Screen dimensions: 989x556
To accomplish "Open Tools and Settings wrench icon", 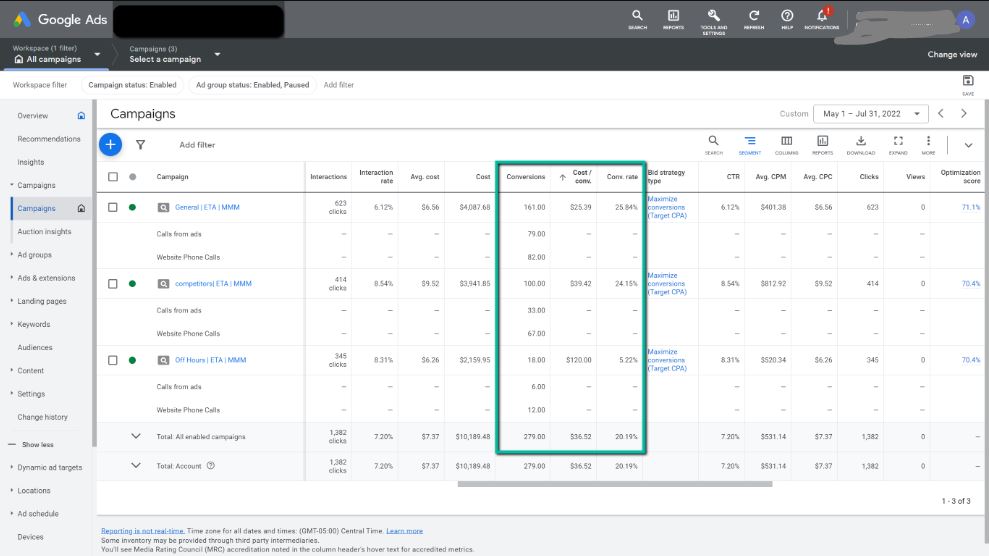I will (713, 21).
